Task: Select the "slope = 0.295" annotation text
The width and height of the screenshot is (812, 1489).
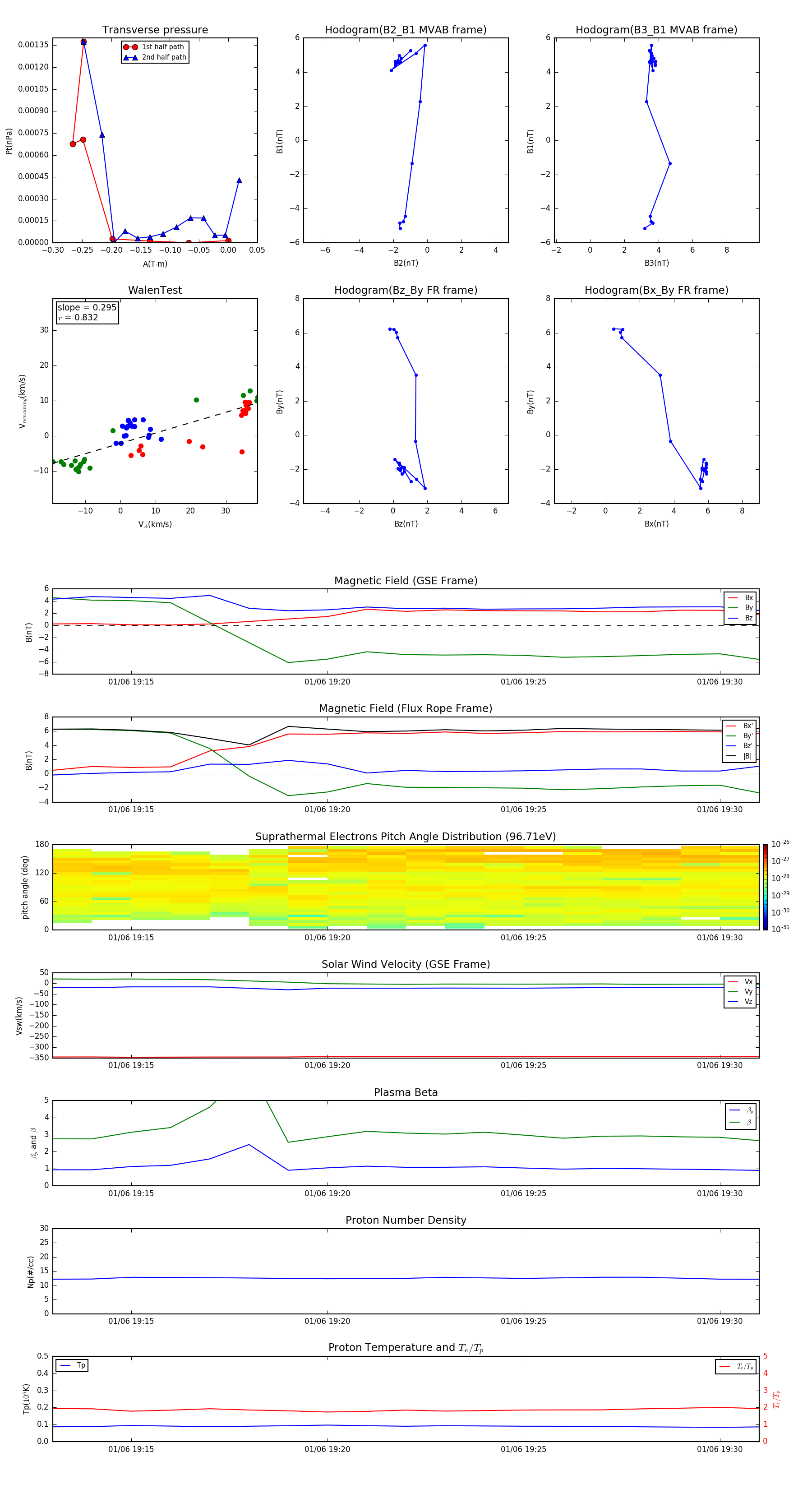Action: (87, 308)
